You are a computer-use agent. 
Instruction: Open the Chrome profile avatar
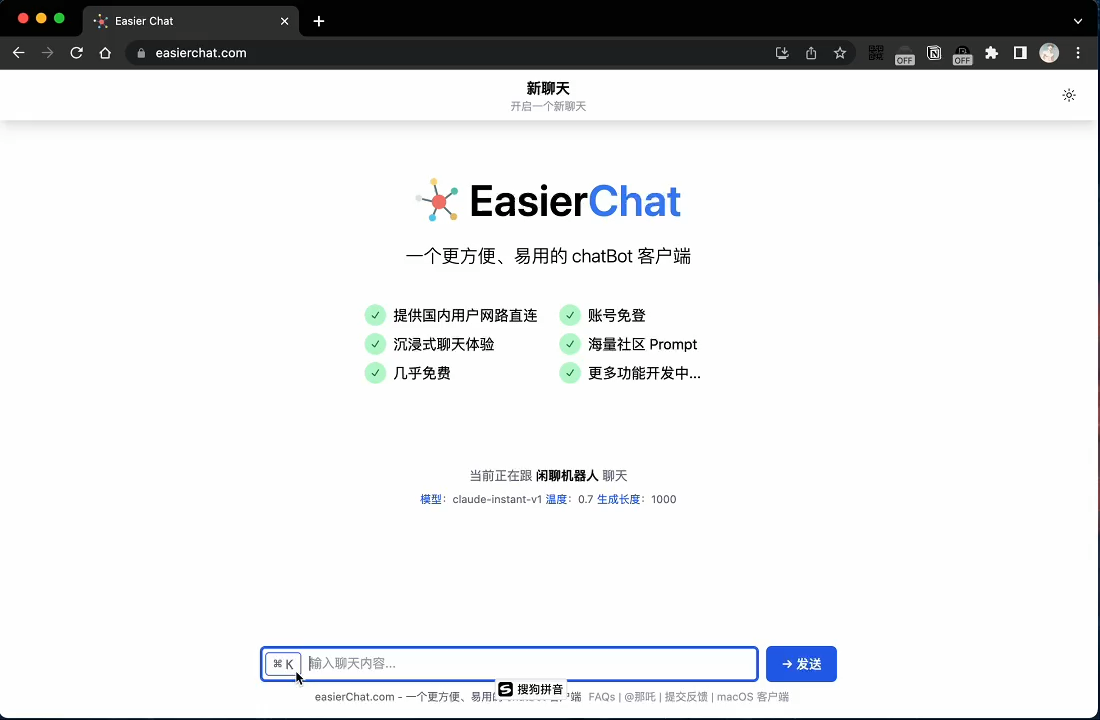pos(1049,53)
